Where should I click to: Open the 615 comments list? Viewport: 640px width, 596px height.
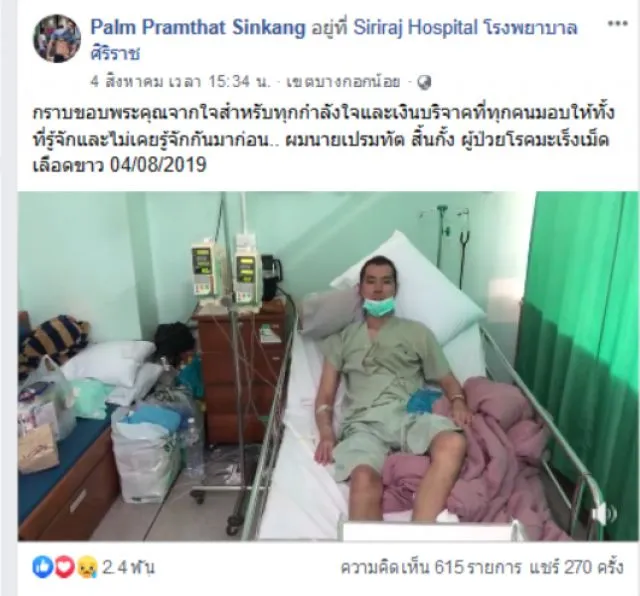tap(431, 567)
